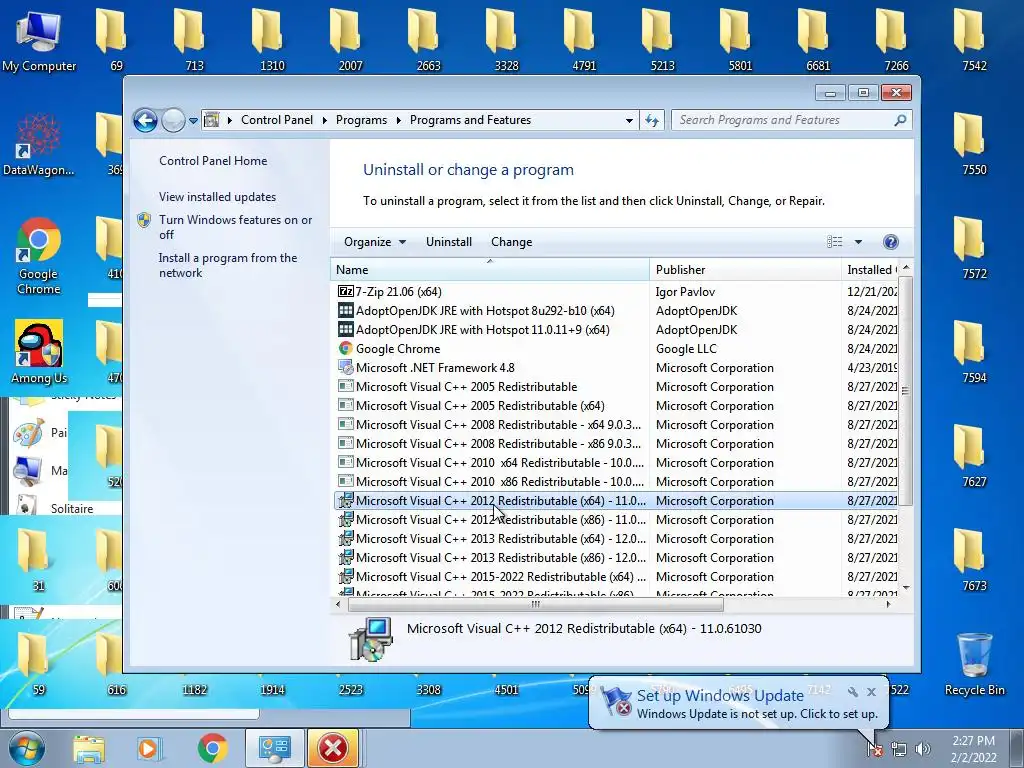Click the Programs and Features breadcrumb
Image resolution: width=1024 pixels, height=768 pixels.
(470, 120)
